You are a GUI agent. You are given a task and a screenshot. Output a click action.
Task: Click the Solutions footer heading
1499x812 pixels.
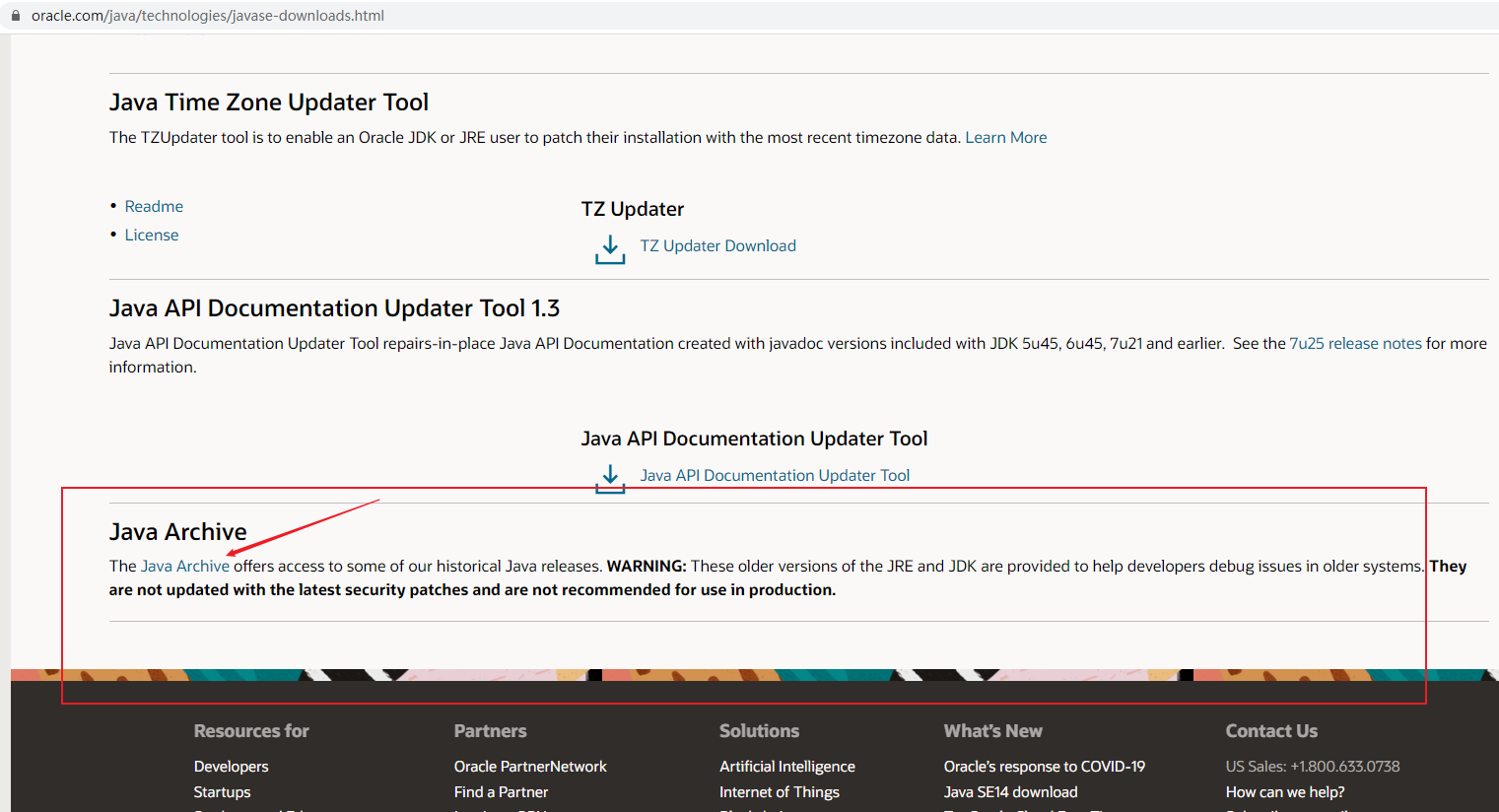tap(759, 731)
